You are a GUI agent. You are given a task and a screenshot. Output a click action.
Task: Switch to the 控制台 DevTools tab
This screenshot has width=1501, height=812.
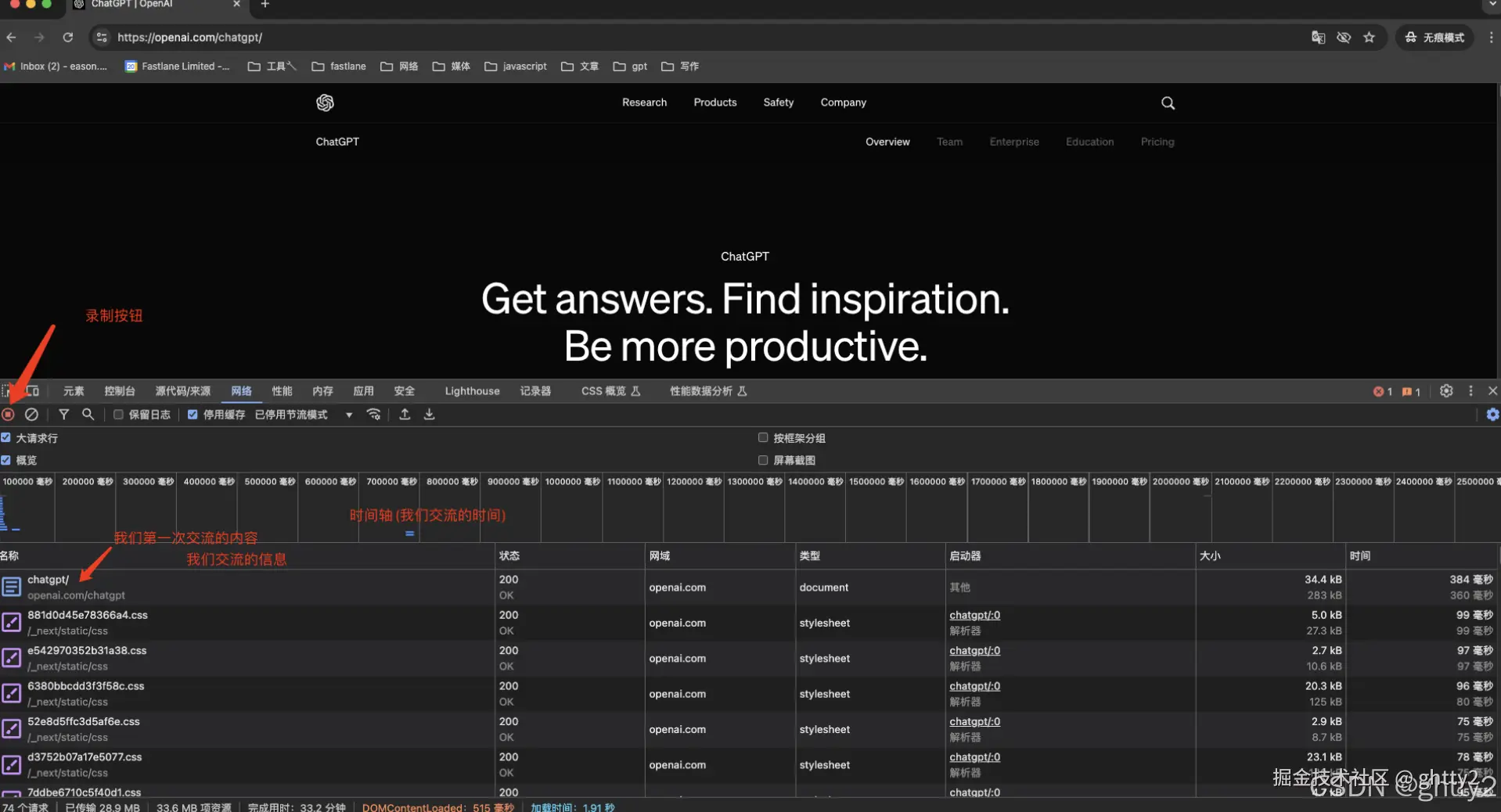coord(120,391)
